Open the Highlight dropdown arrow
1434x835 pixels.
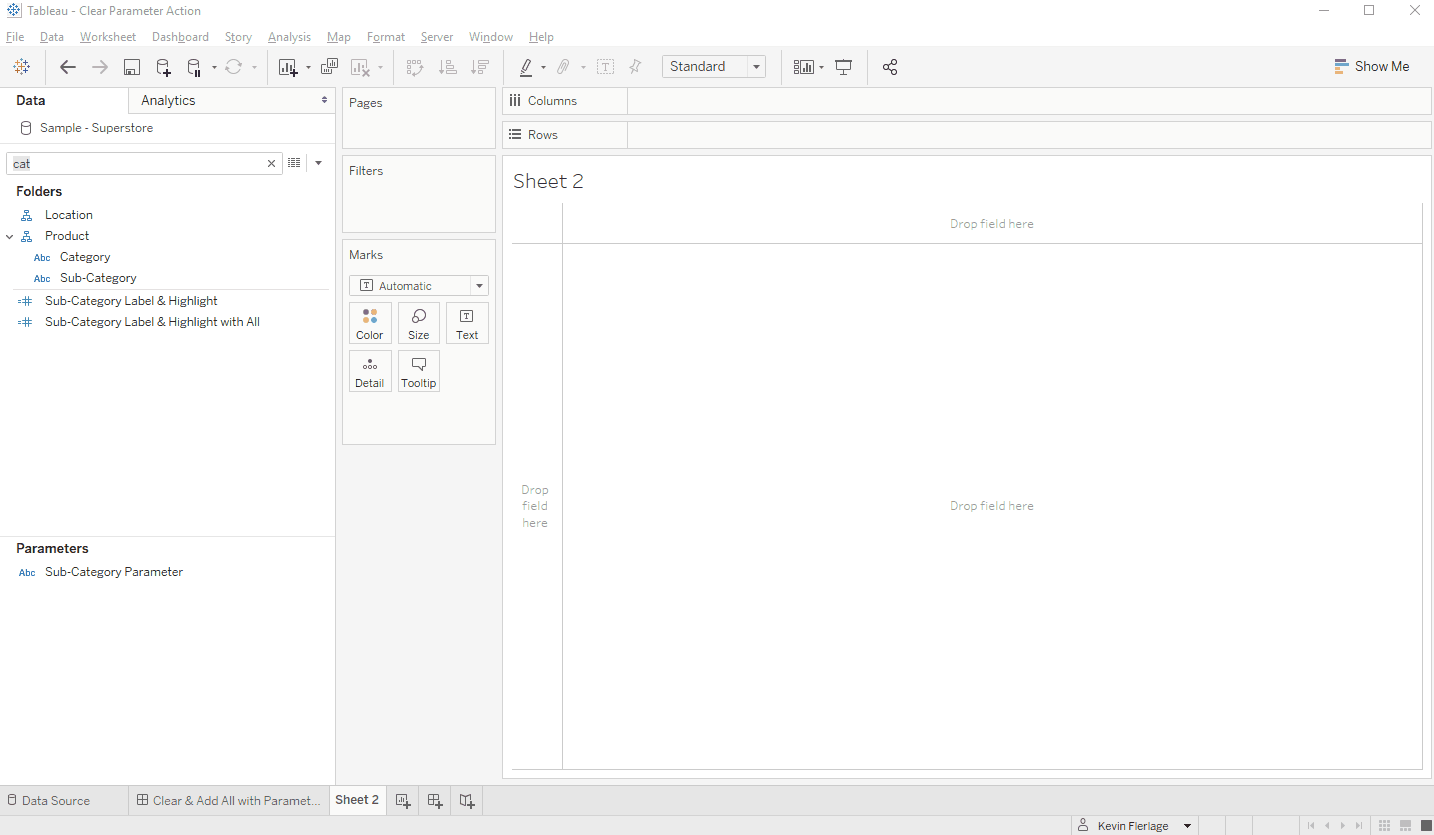(543, 68)
